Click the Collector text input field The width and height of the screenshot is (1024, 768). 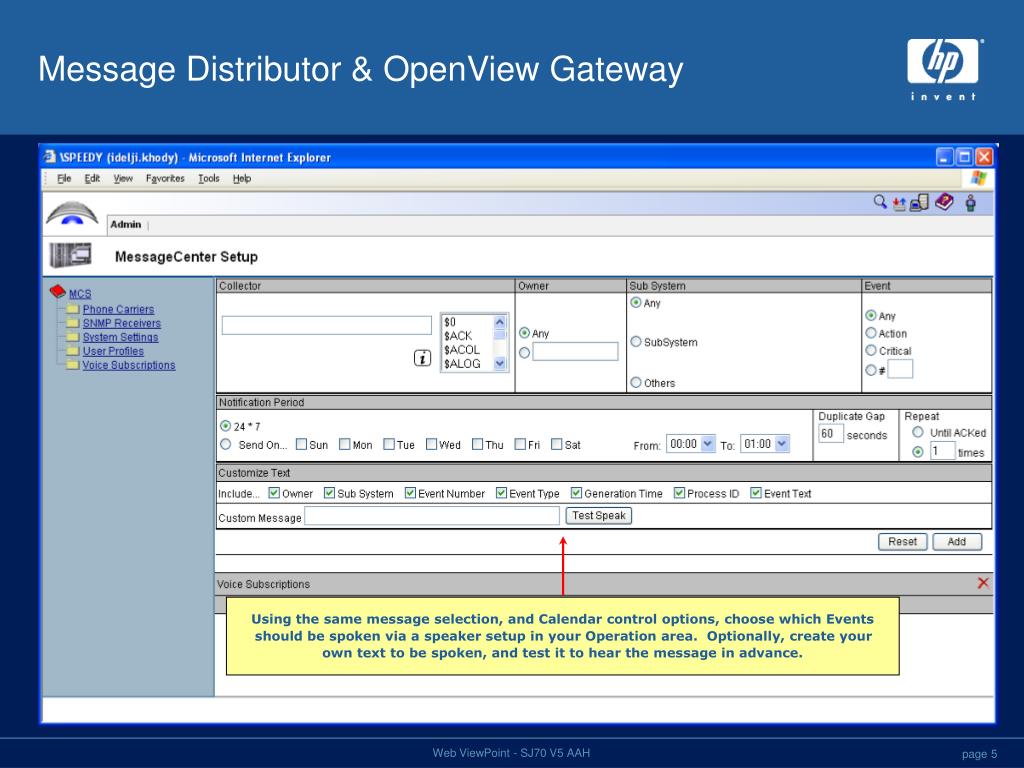(327, 325)
